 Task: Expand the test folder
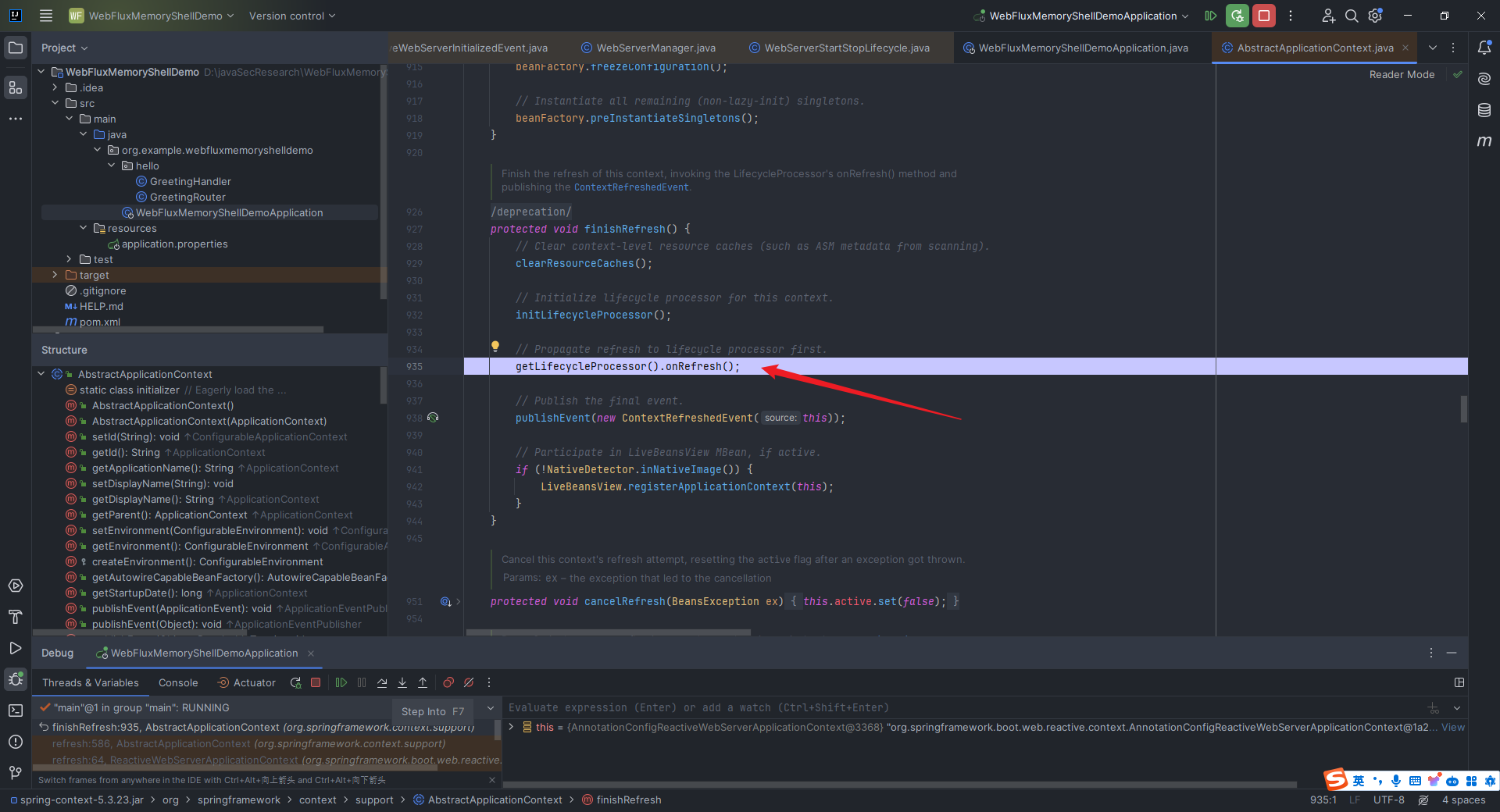click(x=70, y=259)
